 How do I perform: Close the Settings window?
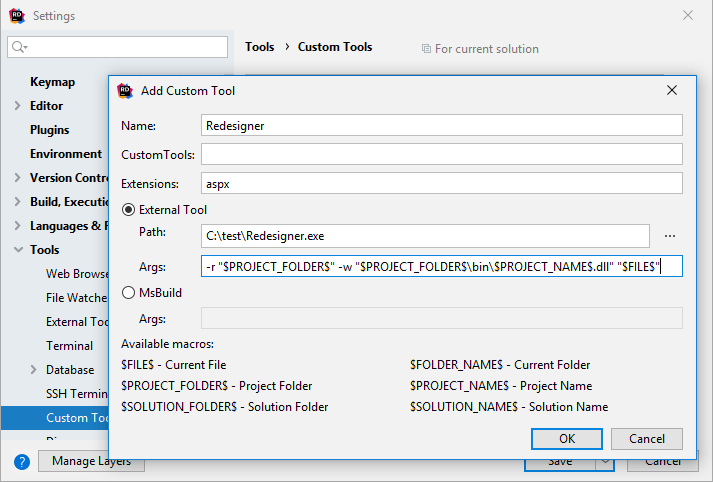(688, 15)
